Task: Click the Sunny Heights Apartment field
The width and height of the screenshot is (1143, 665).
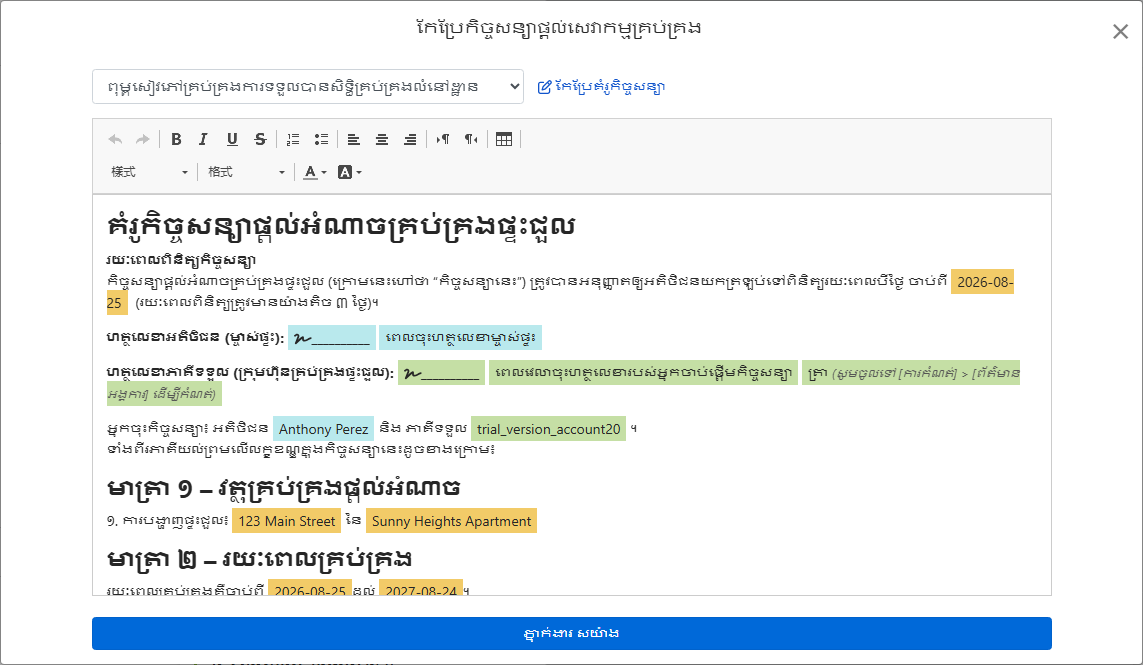Action: pyautogui.click(x=451, y=521)
